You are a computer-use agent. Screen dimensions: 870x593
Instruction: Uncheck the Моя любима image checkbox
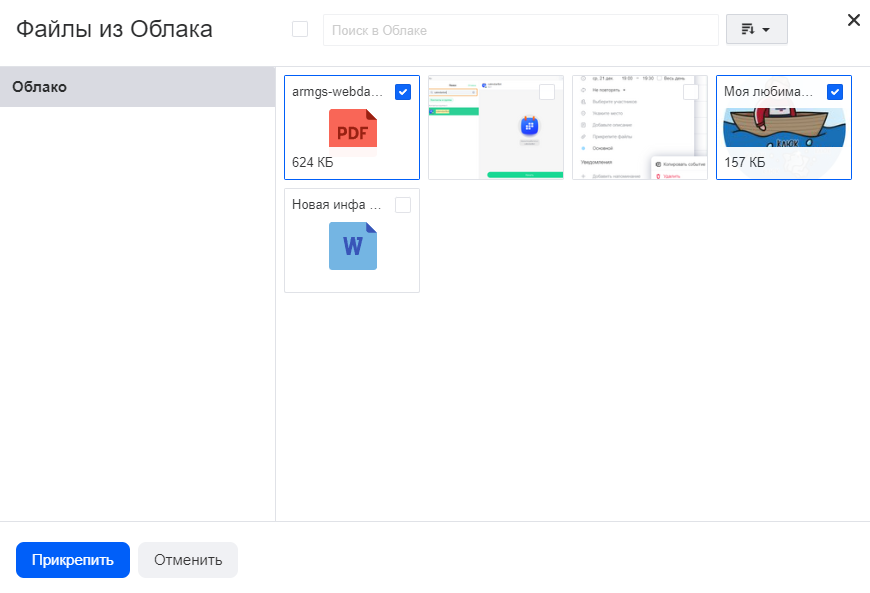[835, 92]
